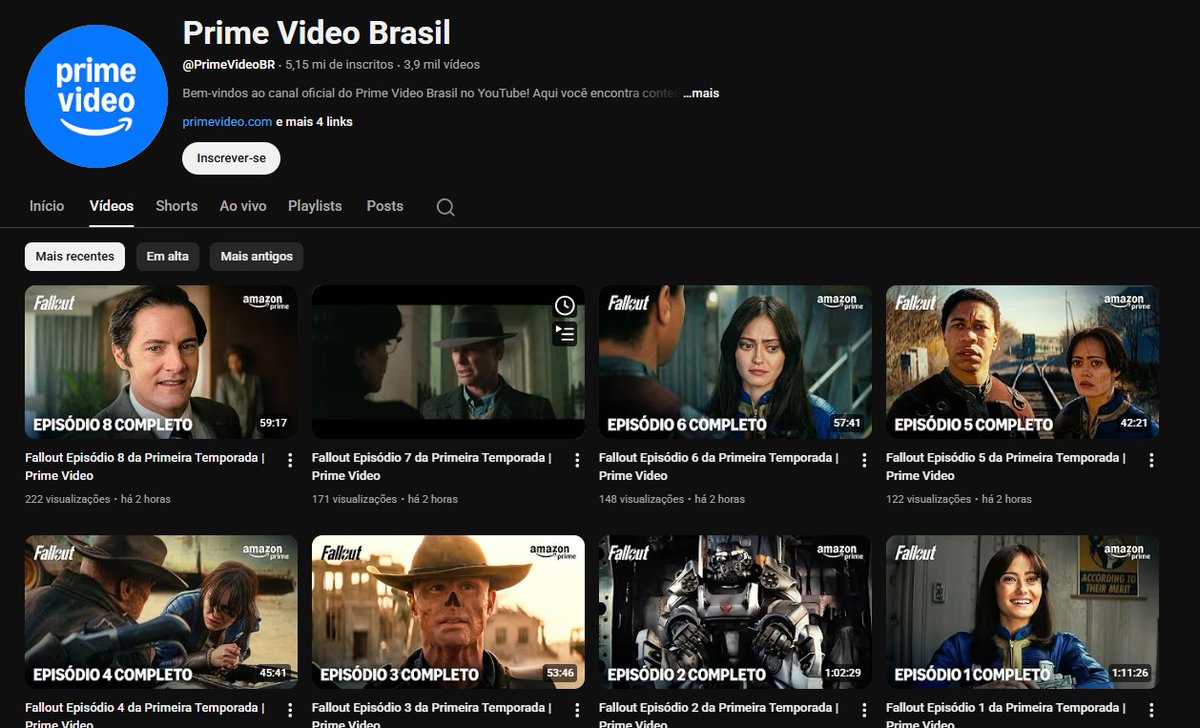Click the search icon next to Posts
Viewport: 1200px width, 728px height.
444,206
